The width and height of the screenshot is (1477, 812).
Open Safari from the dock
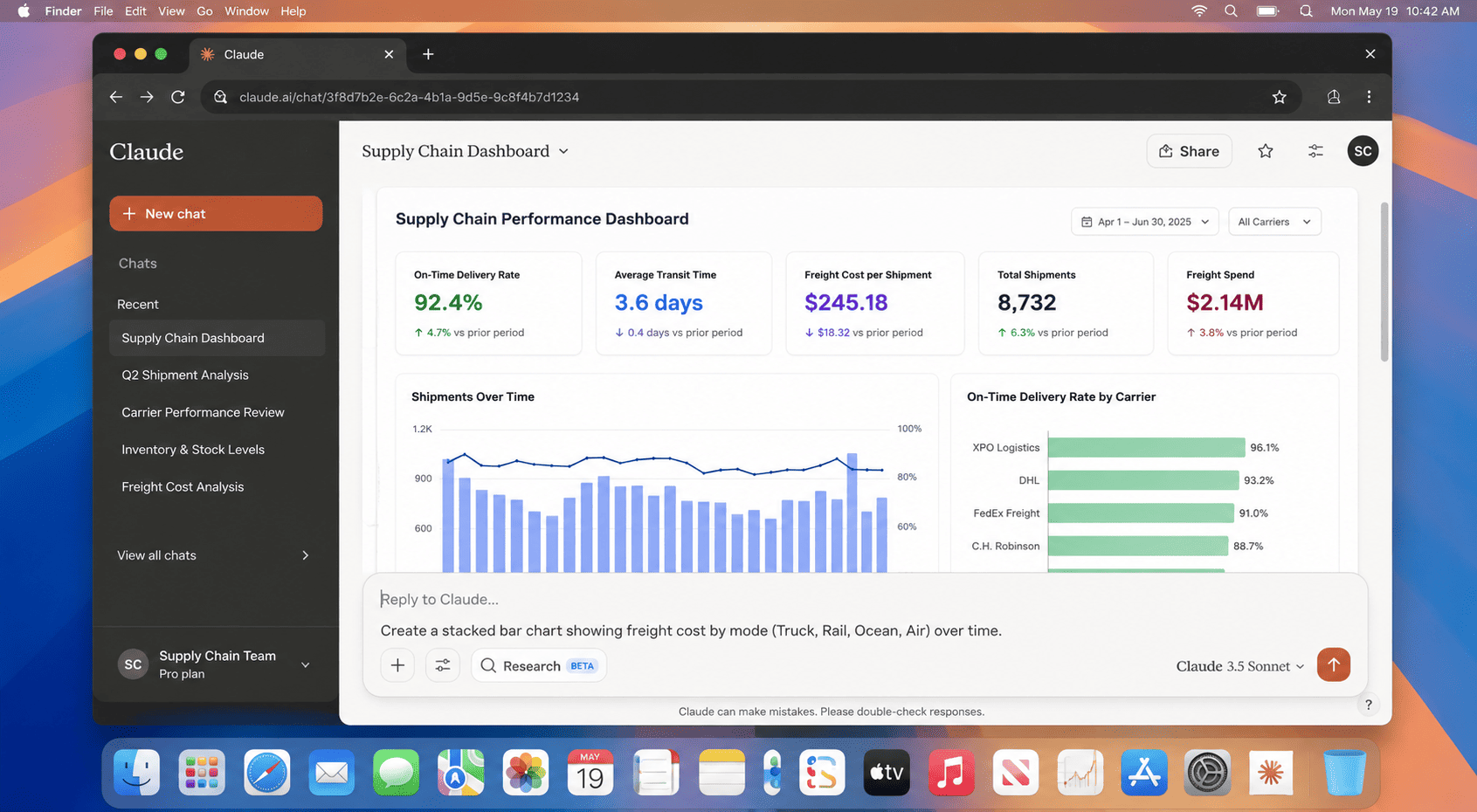[266, 773]
